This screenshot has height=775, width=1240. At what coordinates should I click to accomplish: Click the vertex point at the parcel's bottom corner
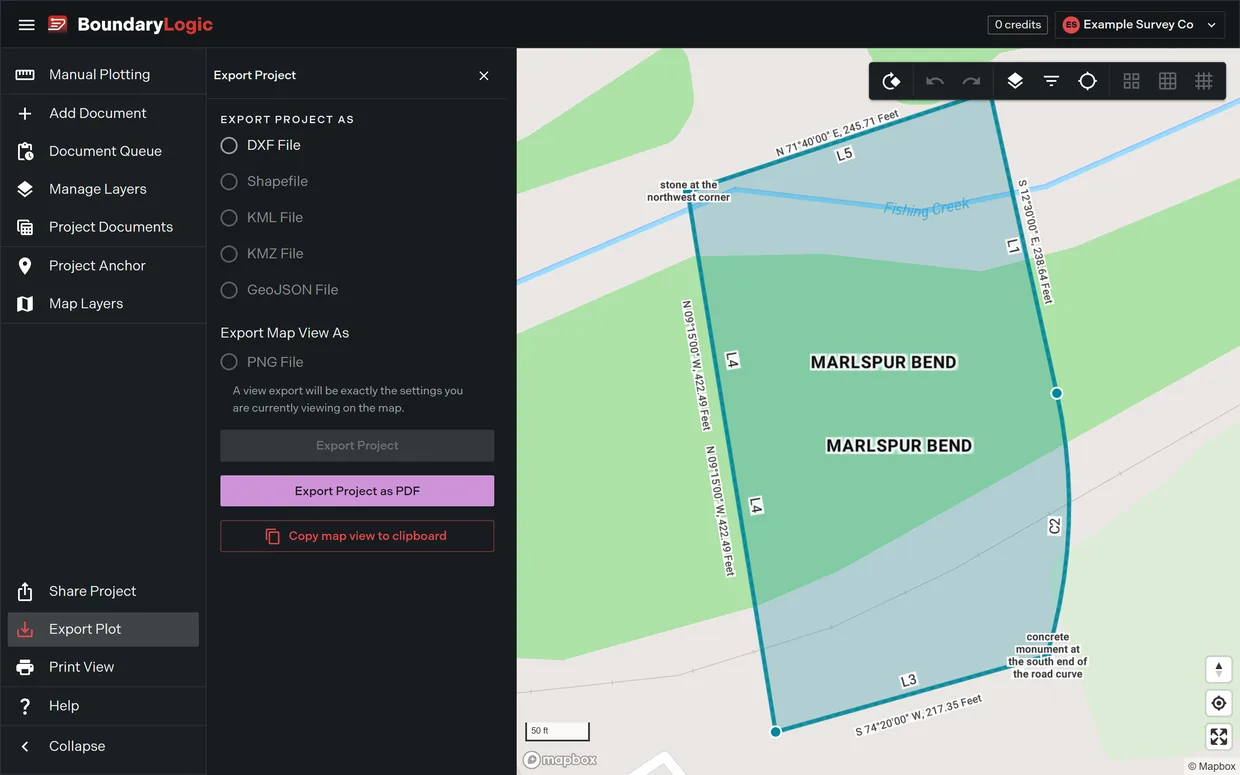click(775, 732)
